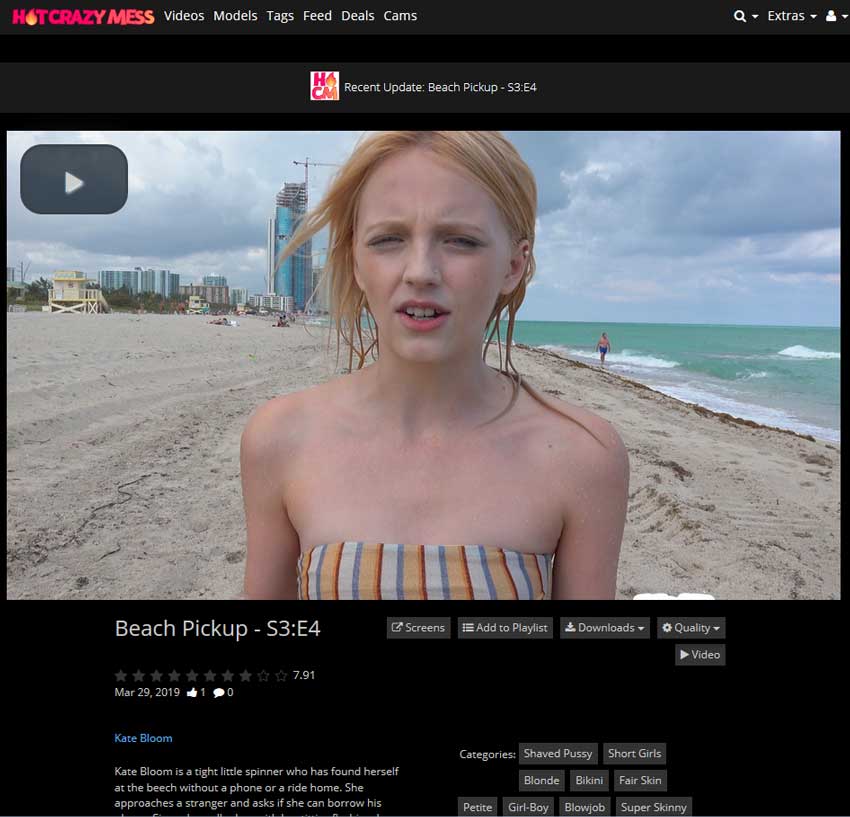
Task: Click the HotCrazyMess site logo
Action: [83, 16]
